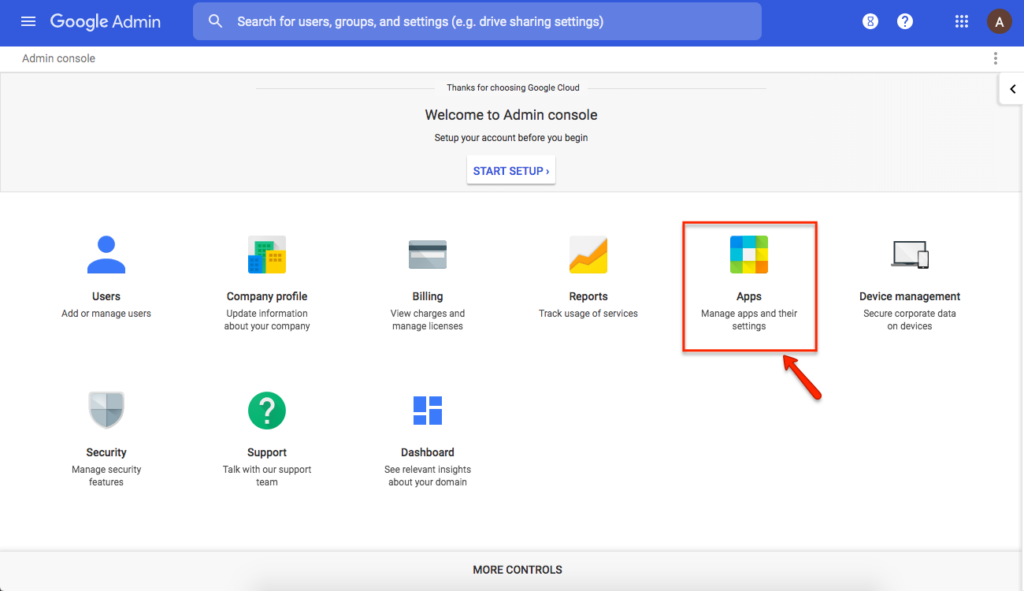Open the Security shield icon

tap(106, 410)
